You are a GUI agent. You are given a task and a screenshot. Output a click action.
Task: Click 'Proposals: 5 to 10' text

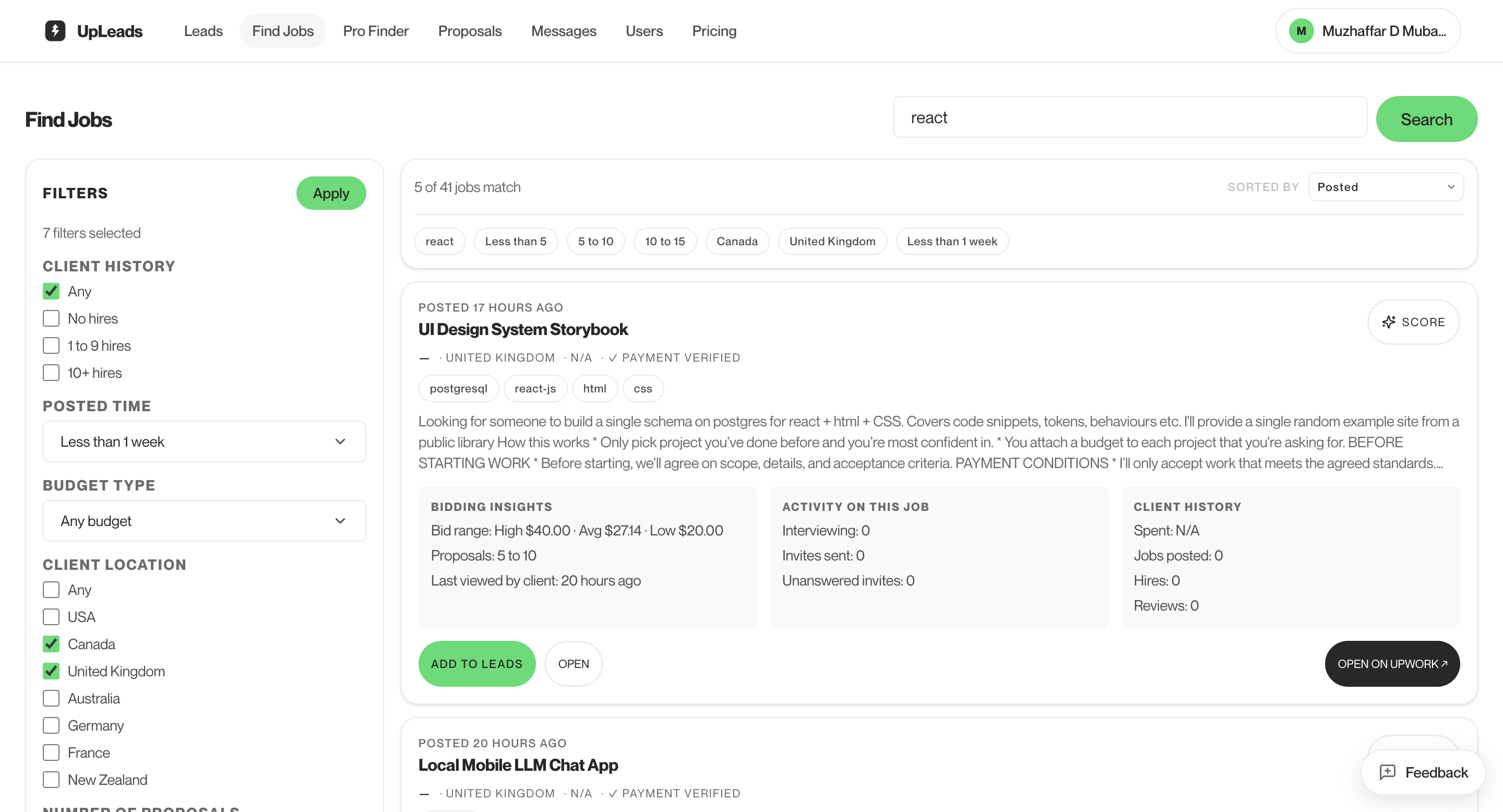[483, 555]
